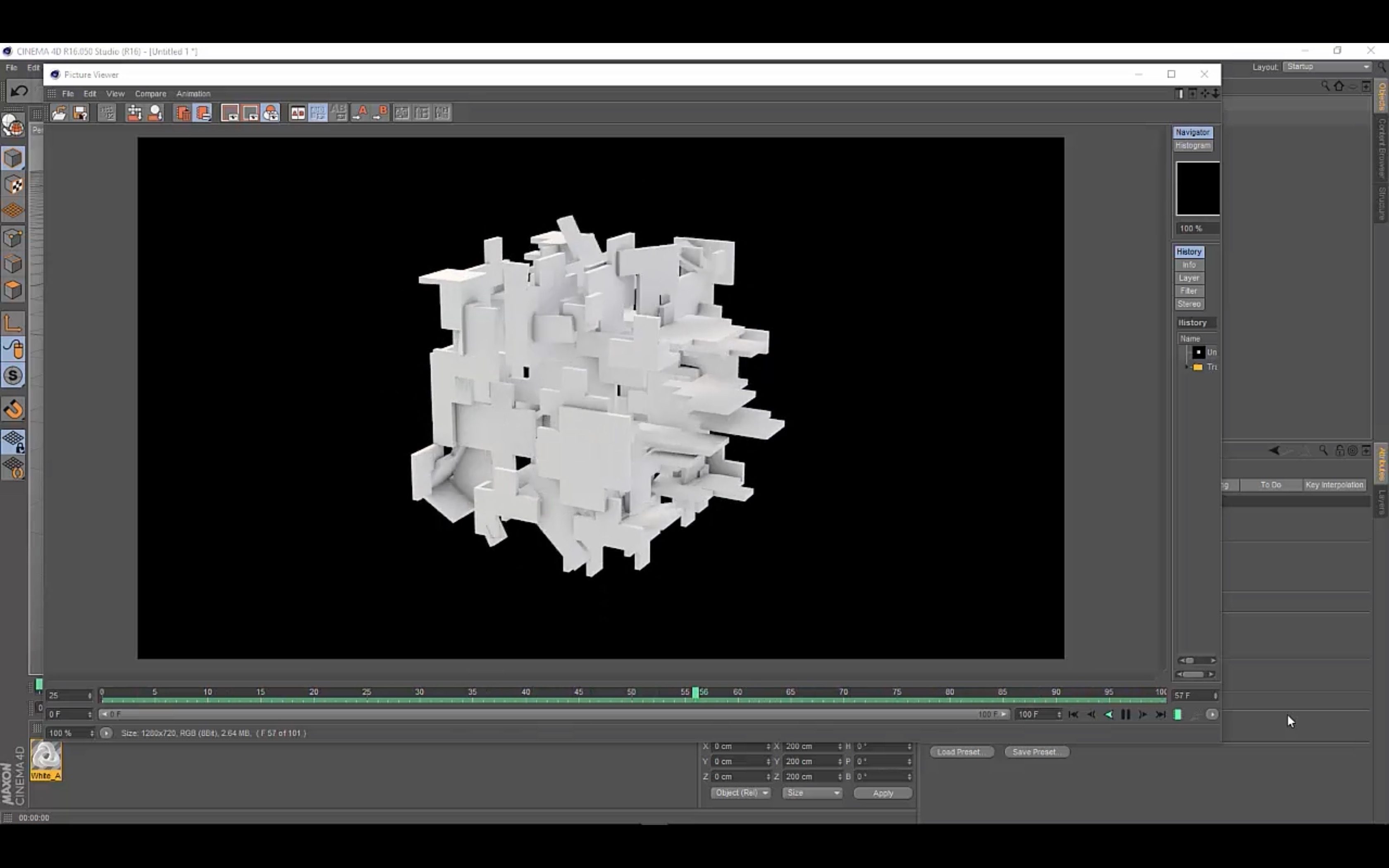Click the Save As floppy disk icon

80,113
